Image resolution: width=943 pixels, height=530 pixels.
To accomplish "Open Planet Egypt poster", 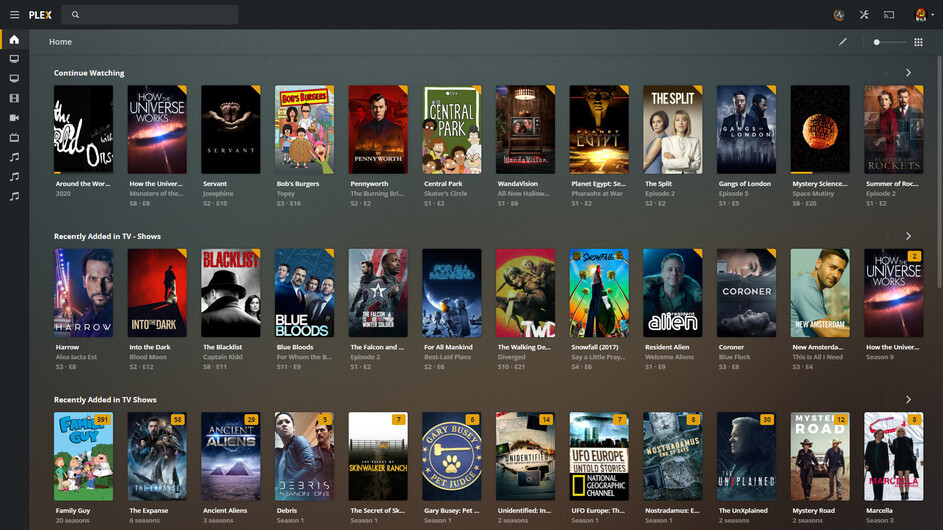I will pyautogui.click(x=599, y=129).
